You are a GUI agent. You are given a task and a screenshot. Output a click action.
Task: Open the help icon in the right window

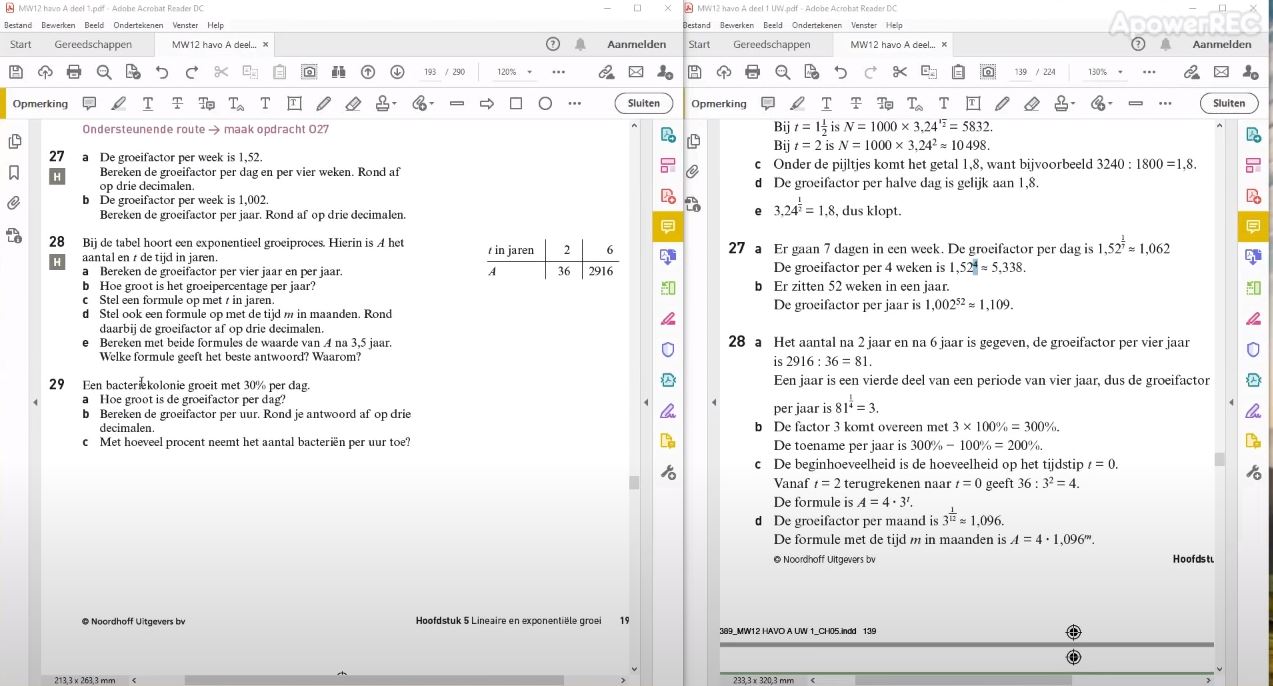[x=1137, y=44]
